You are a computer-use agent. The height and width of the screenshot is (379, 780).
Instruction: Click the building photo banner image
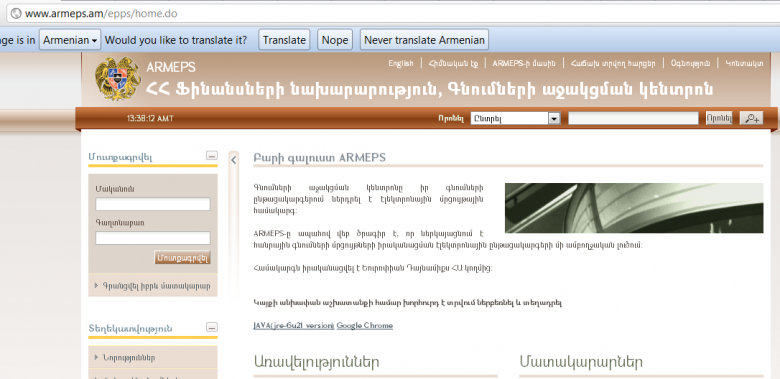[634, 208]
